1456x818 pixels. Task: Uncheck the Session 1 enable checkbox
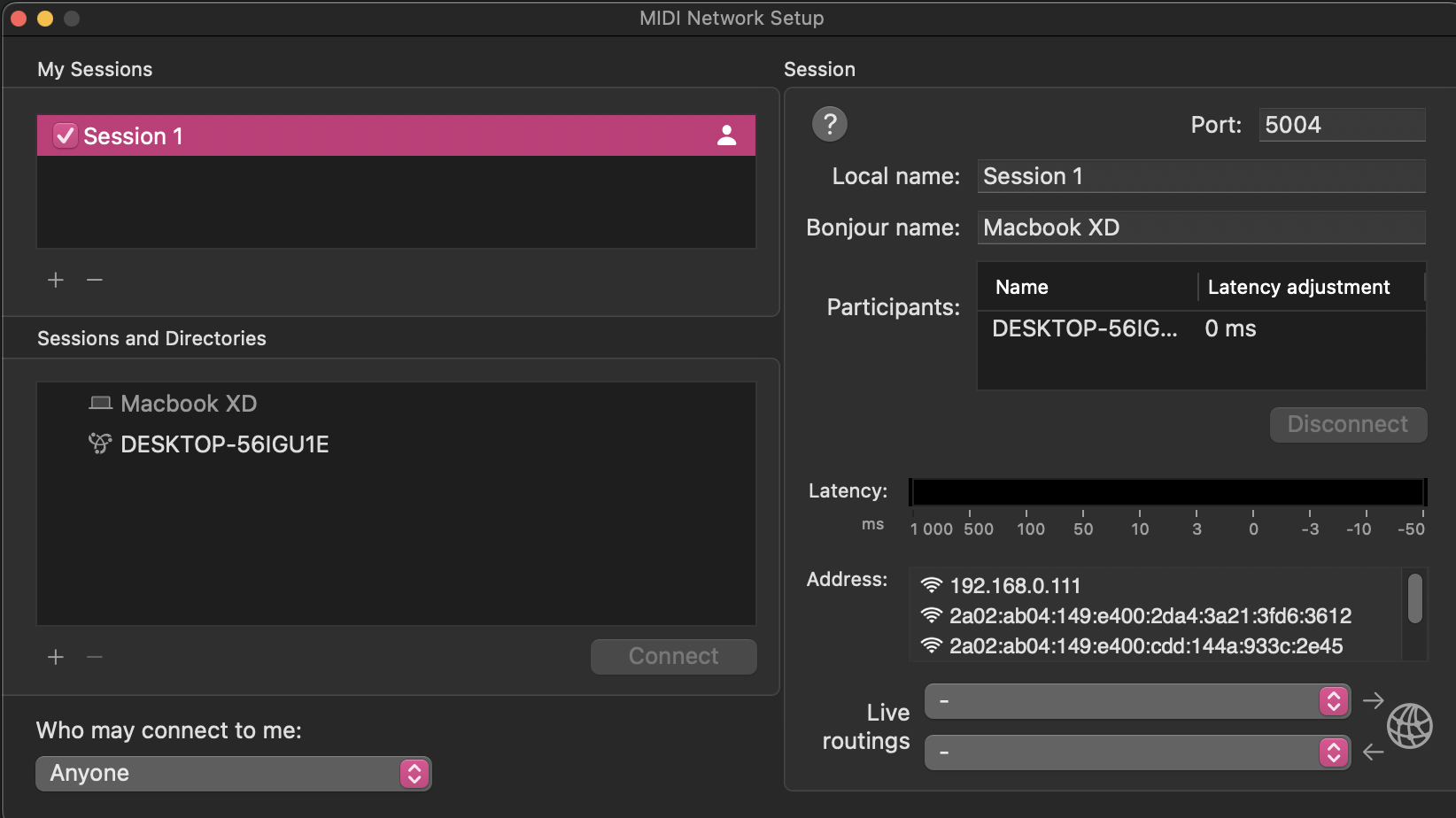click(65, 135)
